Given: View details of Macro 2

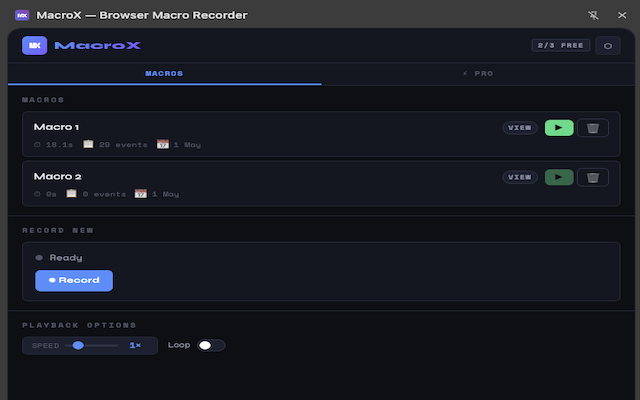Looking at the screenshot, I should point(520,177).
